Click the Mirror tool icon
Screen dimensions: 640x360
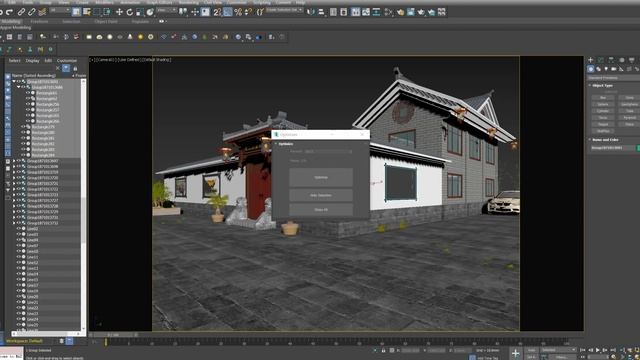311,12
